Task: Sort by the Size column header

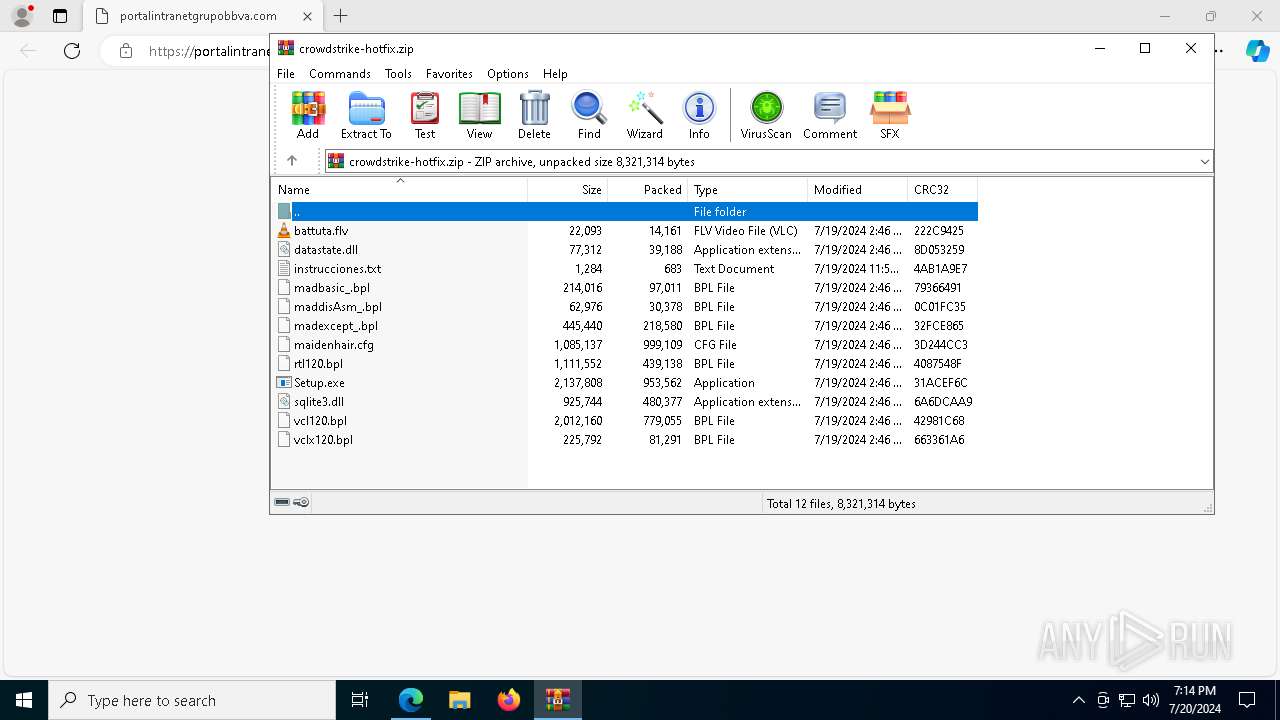Action: point(568,190)
